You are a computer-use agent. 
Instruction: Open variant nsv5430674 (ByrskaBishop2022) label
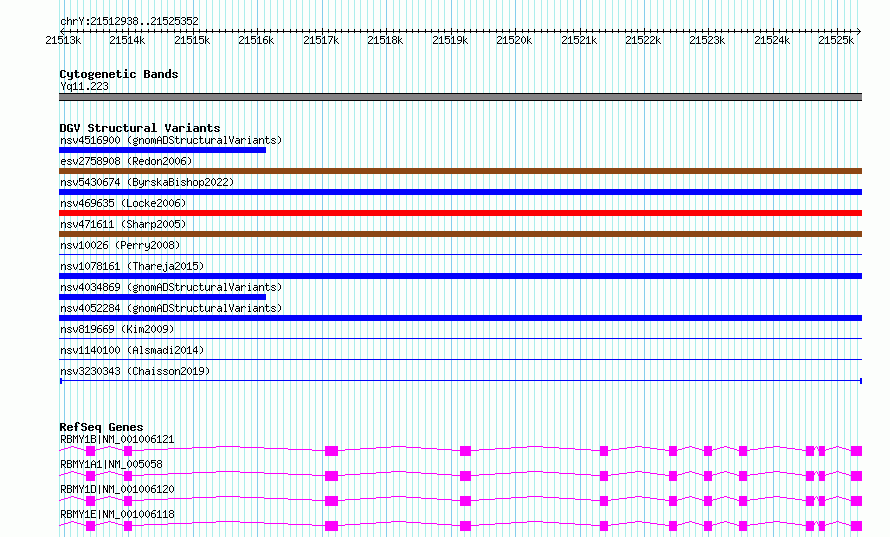(147, 182)
